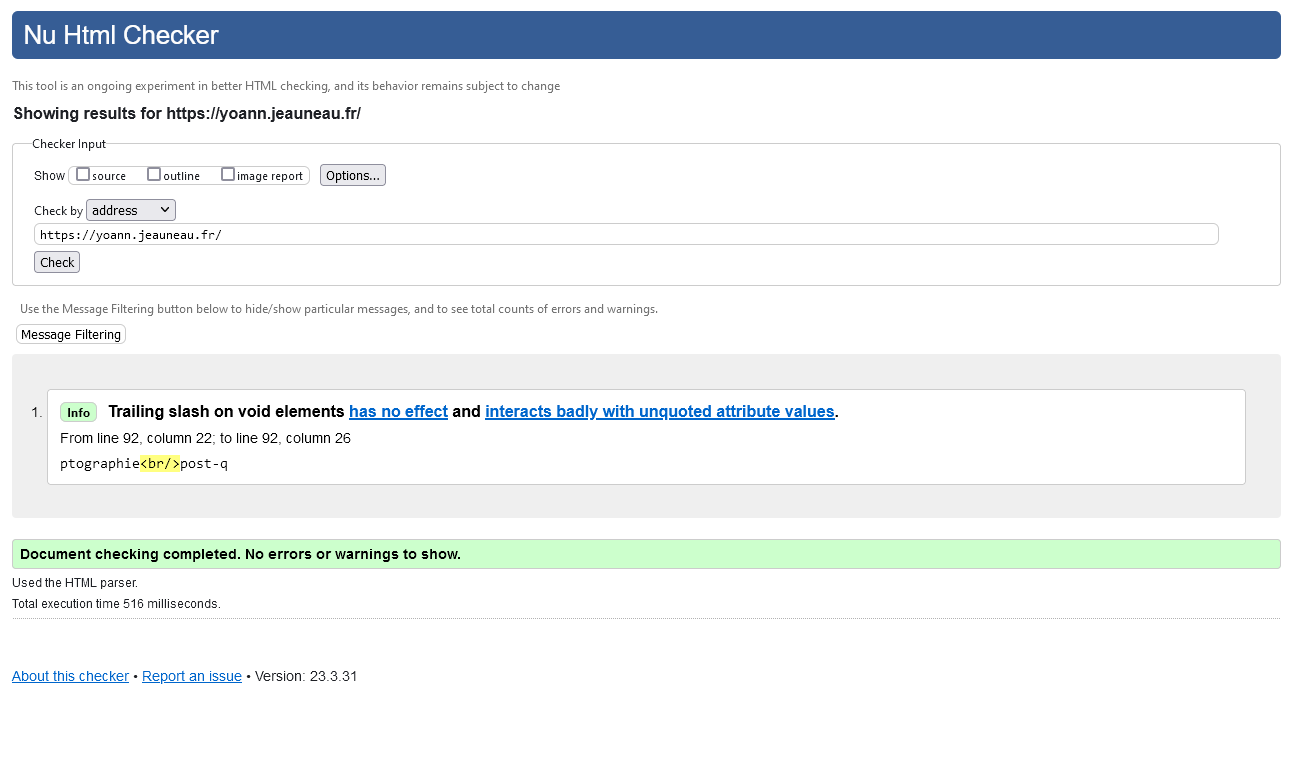Image resolution: width=1296 pixels, height=767 pixels.
Task: Expand the Check by address dropdown
Action: 131,210
